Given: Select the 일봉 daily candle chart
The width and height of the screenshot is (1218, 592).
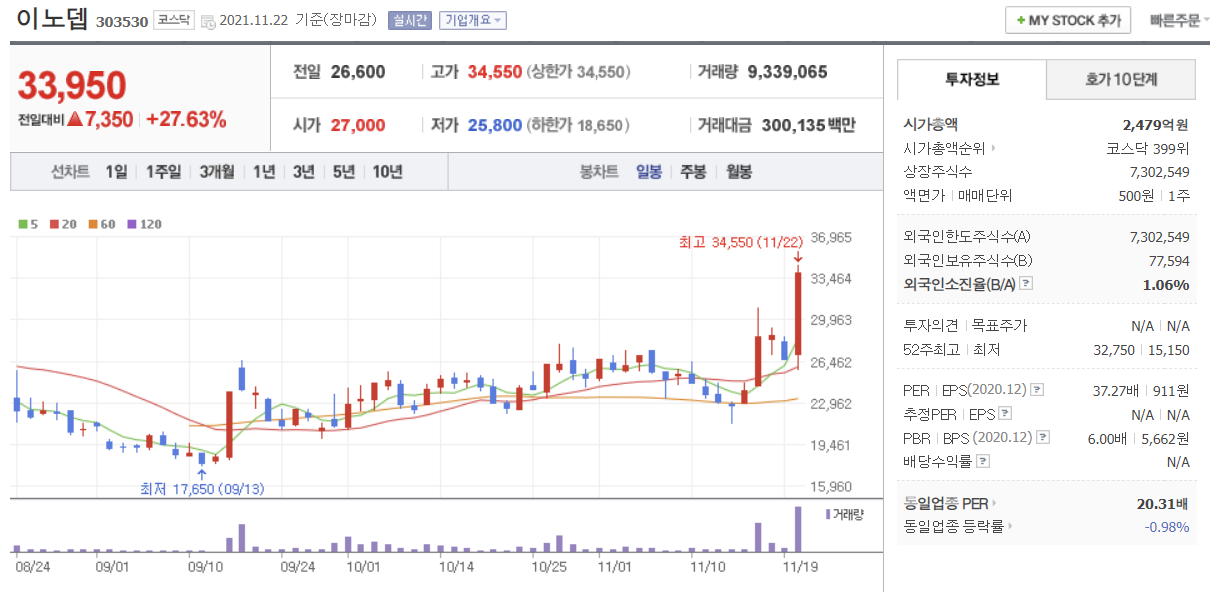Looking at the screenshot, I should click(x=649, y=171).
